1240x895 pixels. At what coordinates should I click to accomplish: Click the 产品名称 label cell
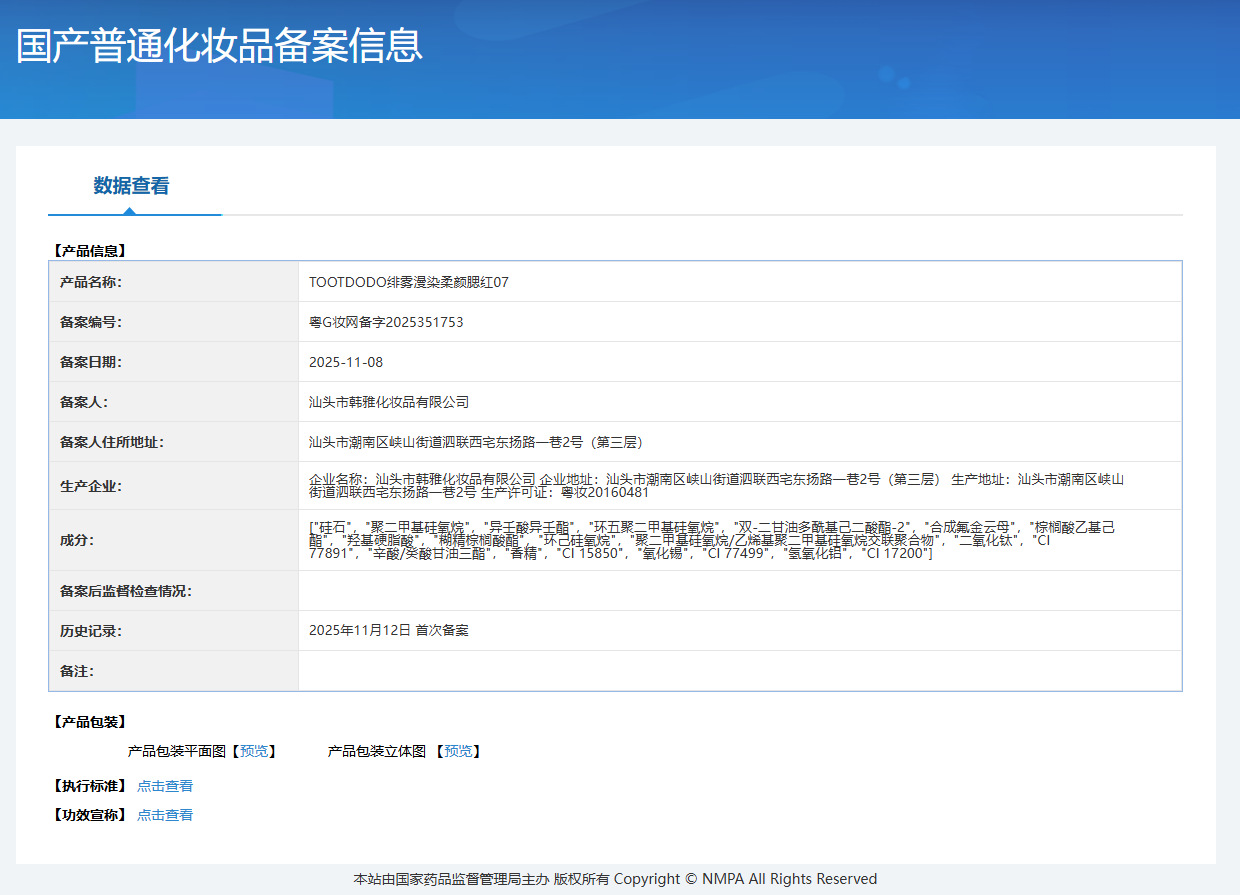click(x=174, y=282)
